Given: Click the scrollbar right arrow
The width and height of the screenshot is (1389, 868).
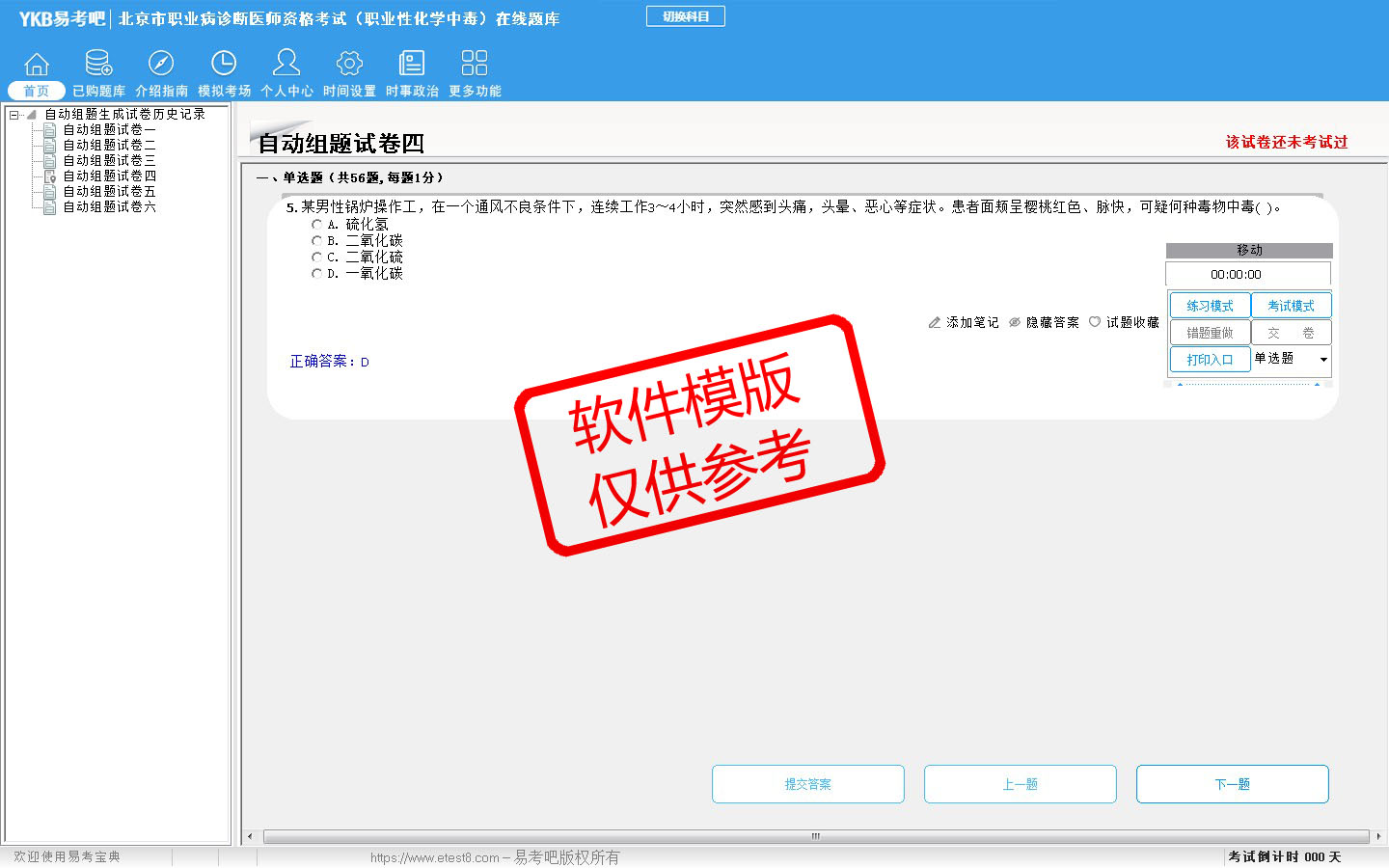Looking at the screenshot, I should coord(1378,836).
